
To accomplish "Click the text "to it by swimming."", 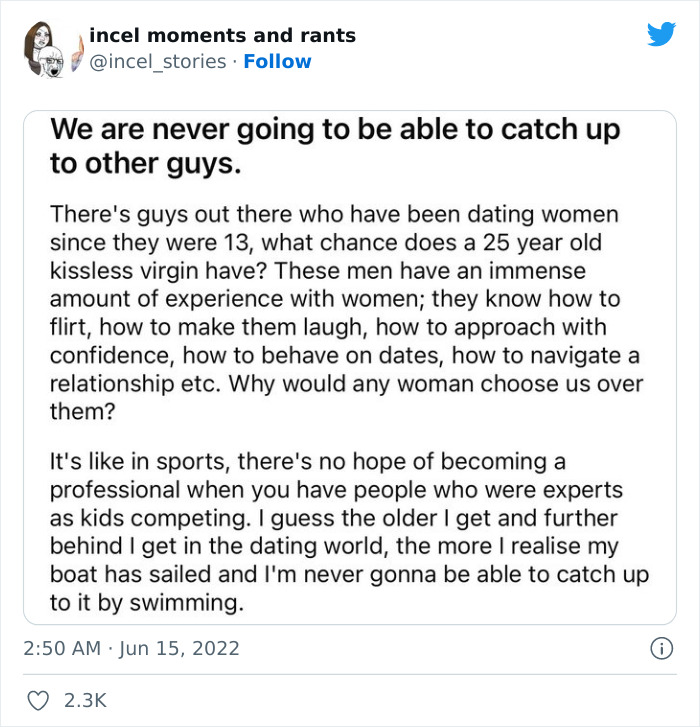I will [x=146, y=603].
